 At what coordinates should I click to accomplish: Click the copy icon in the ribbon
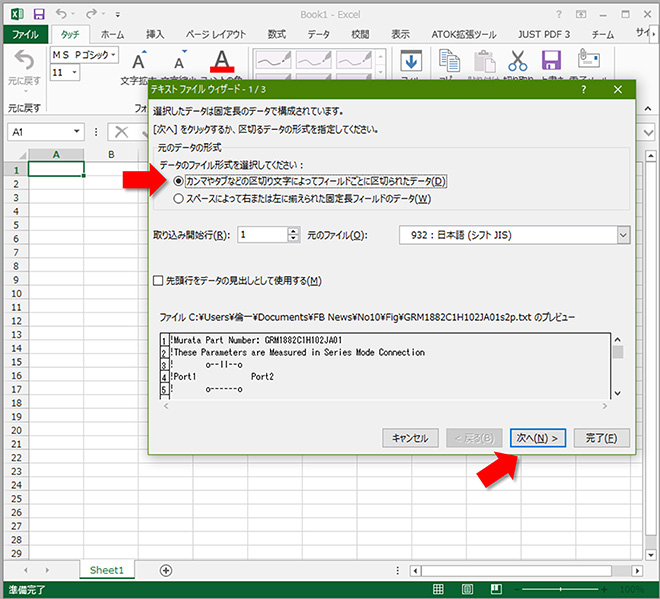449,60
